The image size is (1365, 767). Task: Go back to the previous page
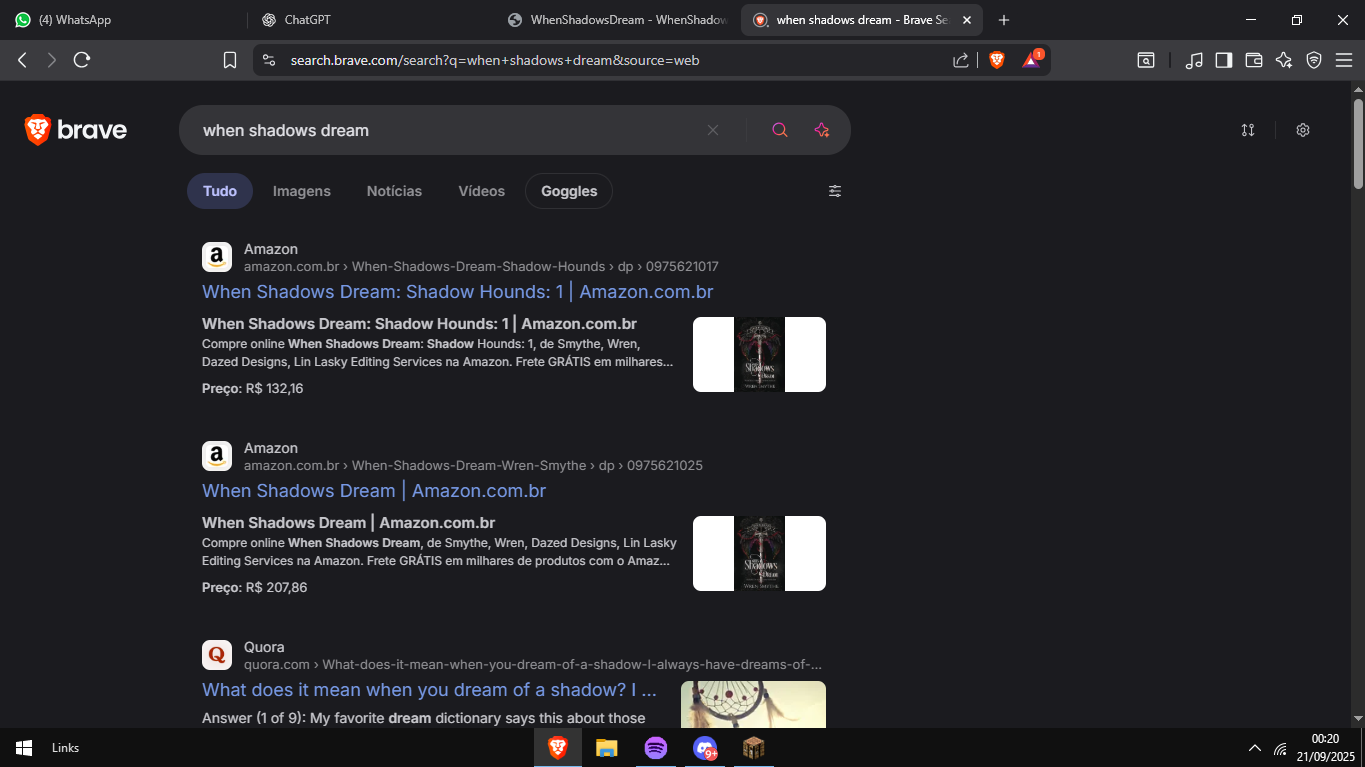tap(22, 60)
